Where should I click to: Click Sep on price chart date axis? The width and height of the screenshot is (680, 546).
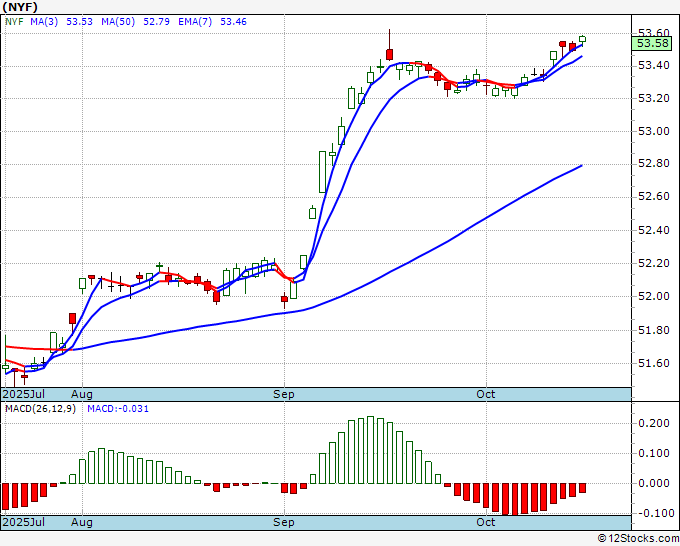click(284, 394)
